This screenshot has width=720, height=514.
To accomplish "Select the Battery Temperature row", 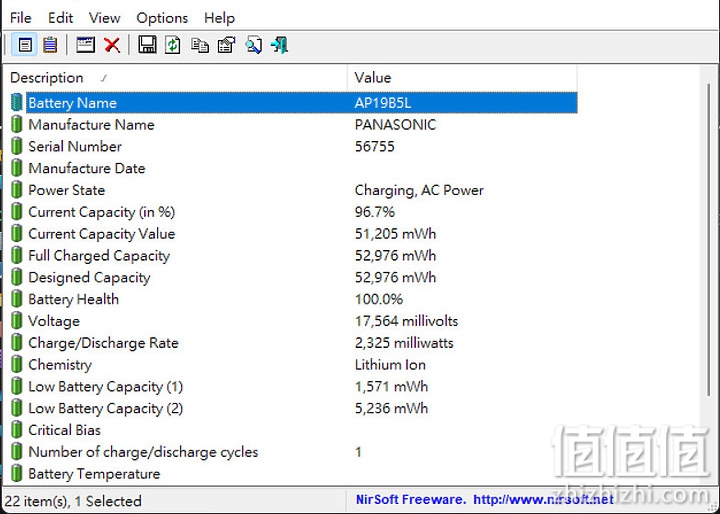I will pyautogui.click(x=294, y=474).
